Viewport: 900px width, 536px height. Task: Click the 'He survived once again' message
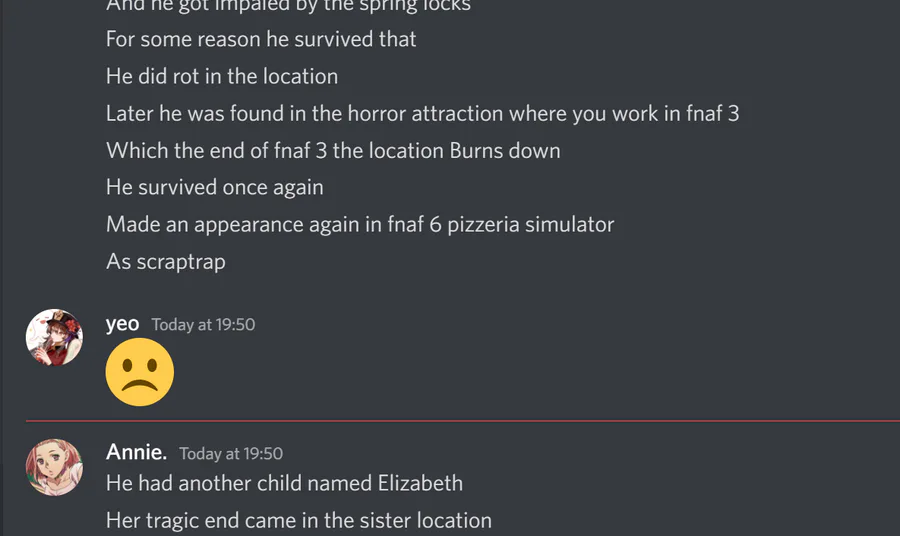(x=214, y=188)
